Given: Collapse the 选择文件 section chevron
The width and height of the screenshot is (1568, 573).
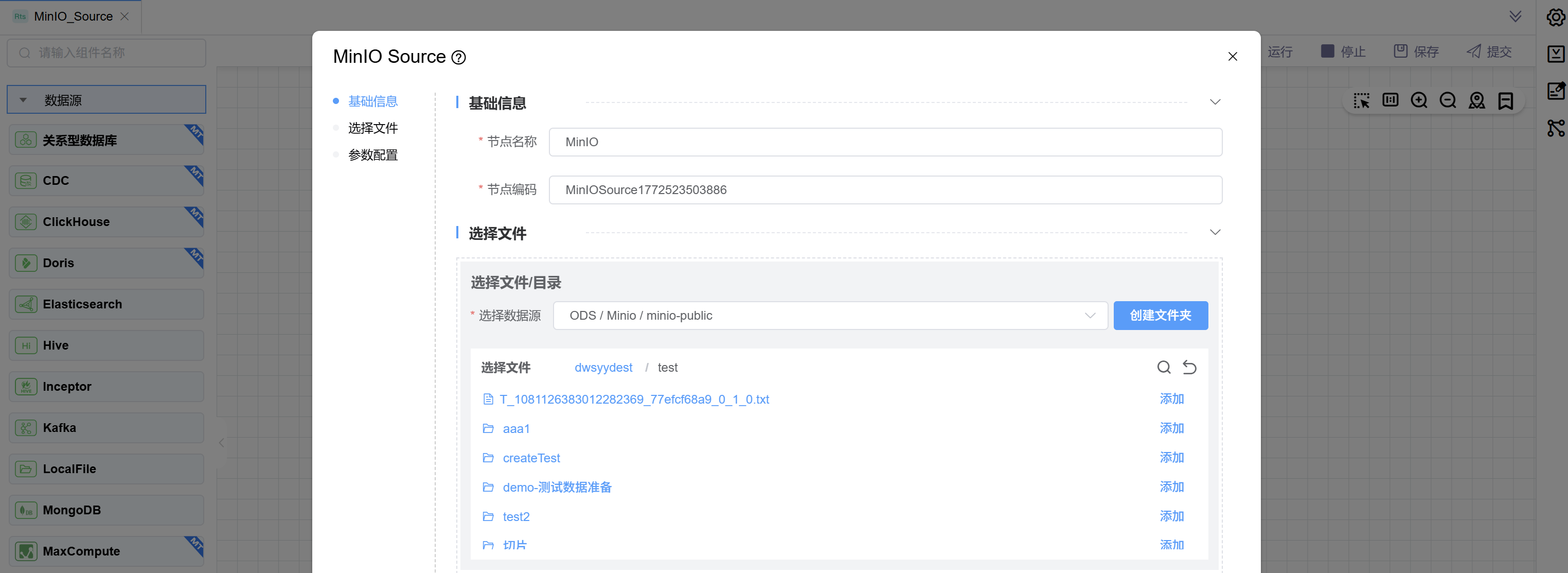Looking at the screenshot, I should [x=1215, y=232].
